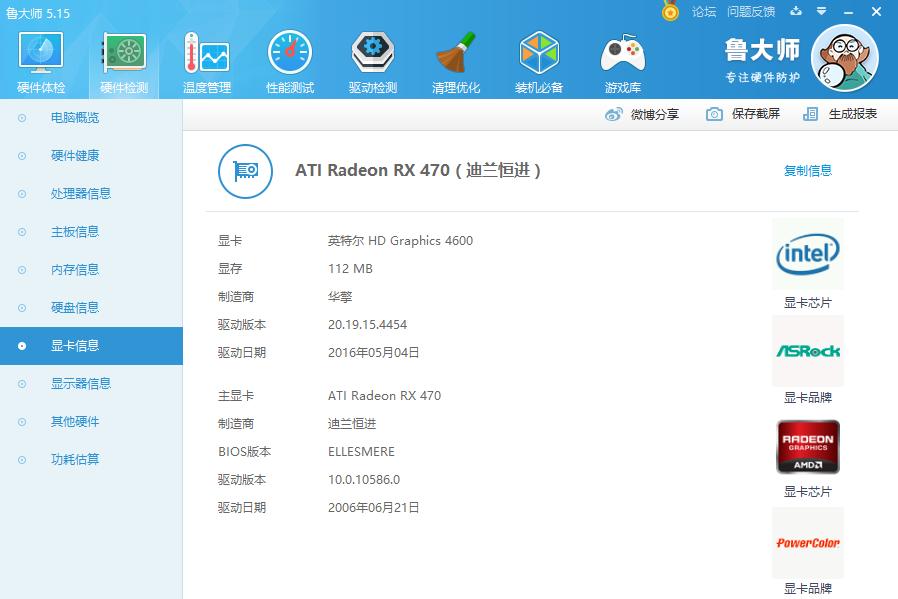
Task: Click the 鲁大师 5.15 window title
Action: (38, 13)
